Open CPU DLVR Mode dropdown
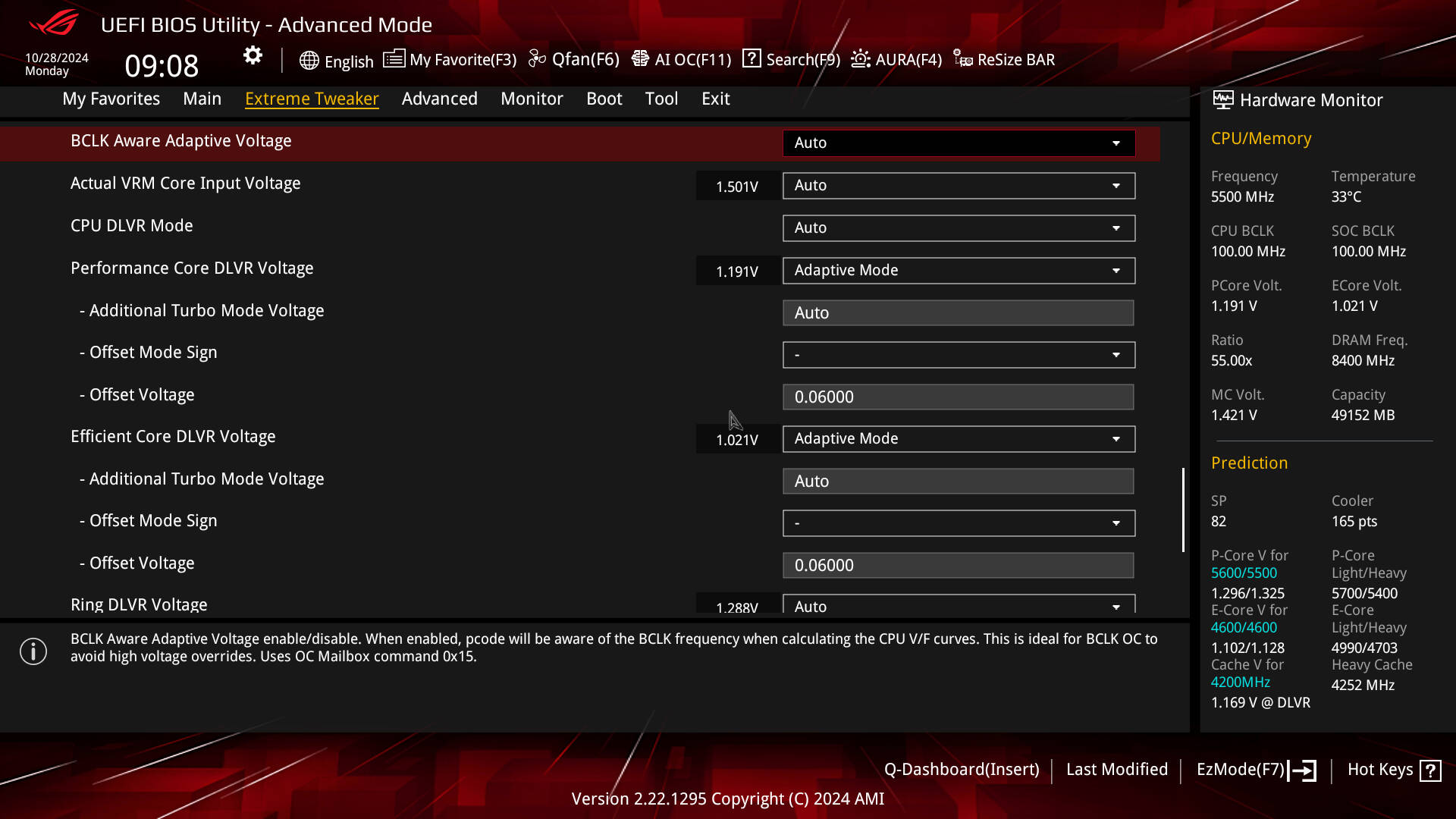Image resolution: width=1456 pixels, height=819 pixels. pos(959,228)
